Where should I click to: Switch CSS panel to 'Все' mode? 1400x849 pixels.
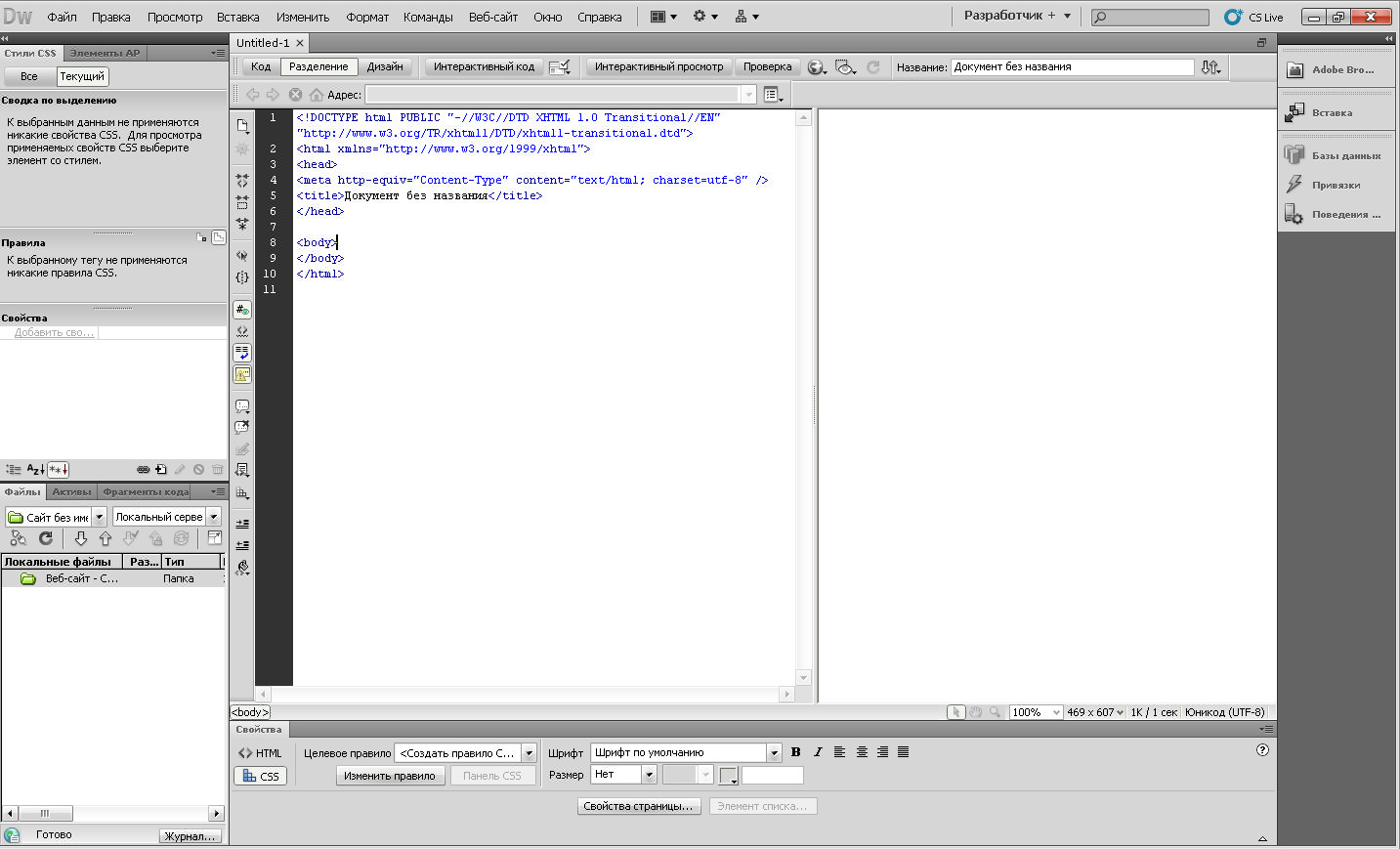coord(29,76)
